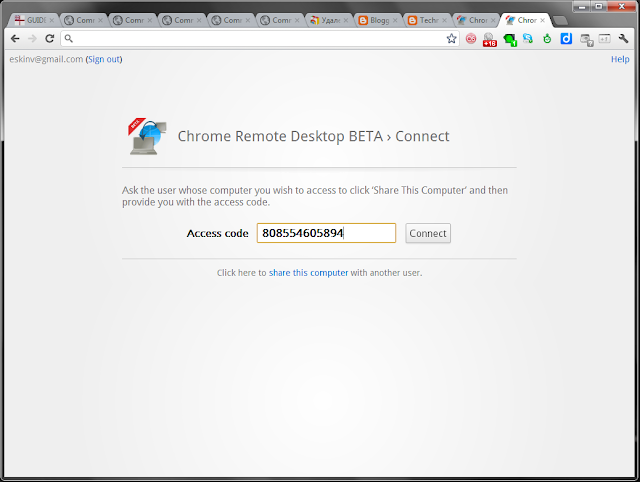Screen dimensions: 640x482
Task: Open a new tab with the new-tab button
Action: tap(560, 20)
